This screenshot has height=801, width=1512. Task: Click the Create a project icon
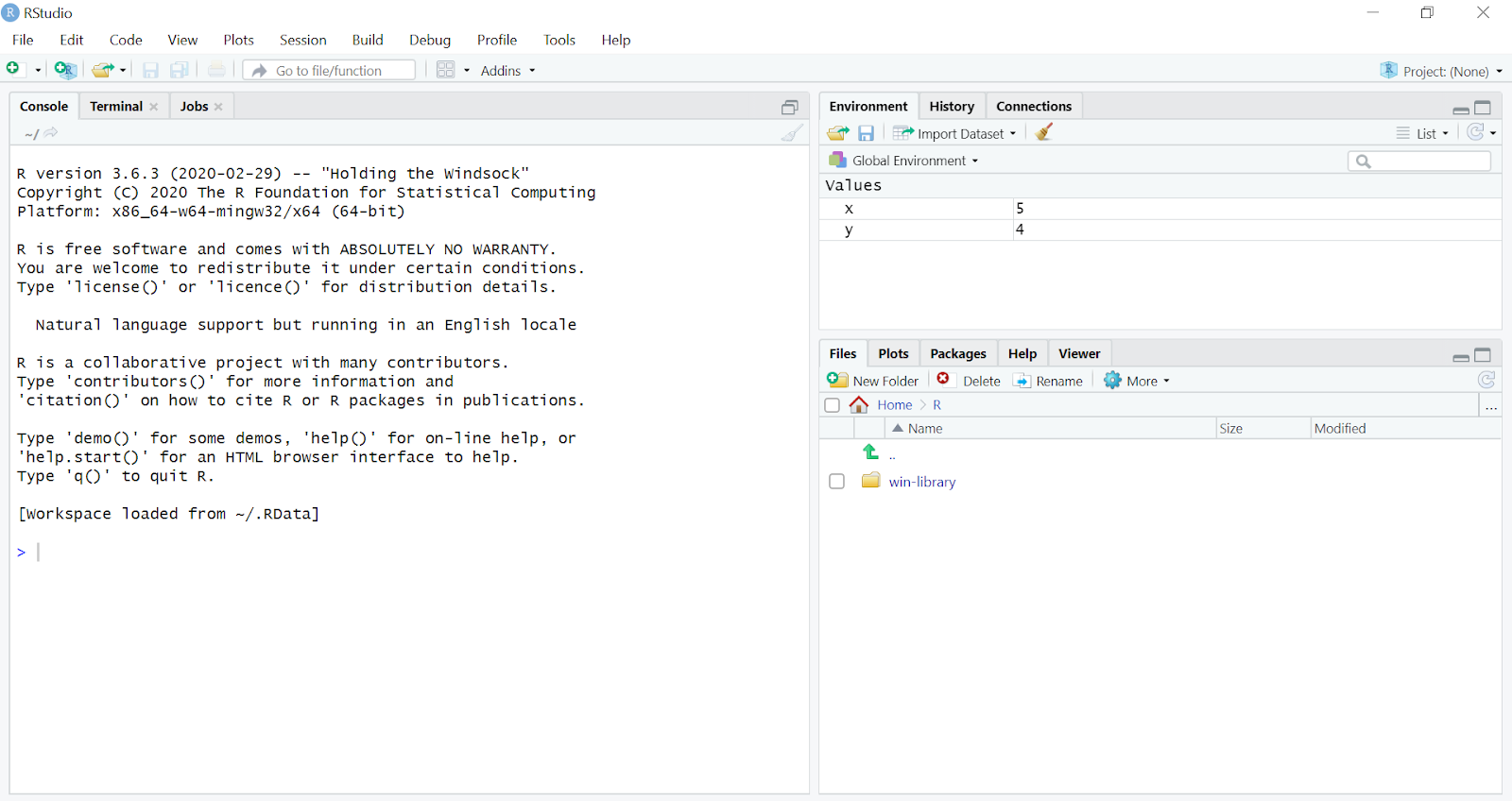64,69
